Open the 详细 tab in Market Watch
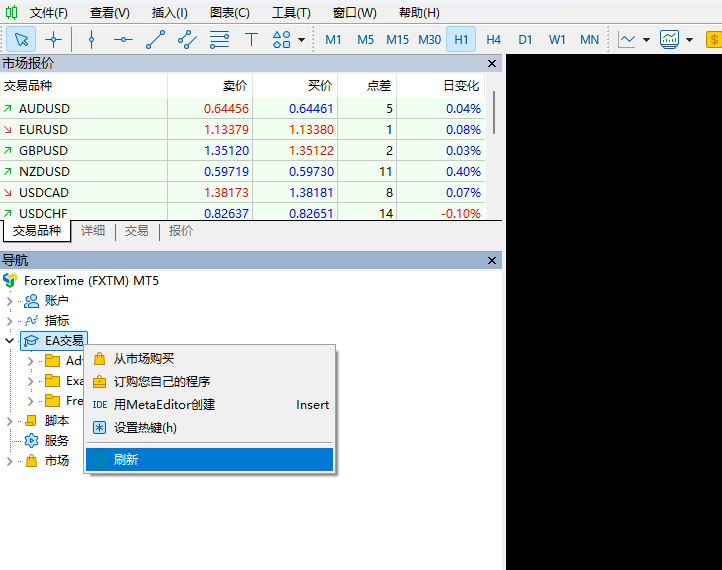This screenshot has height=570, width=722. 93,231
